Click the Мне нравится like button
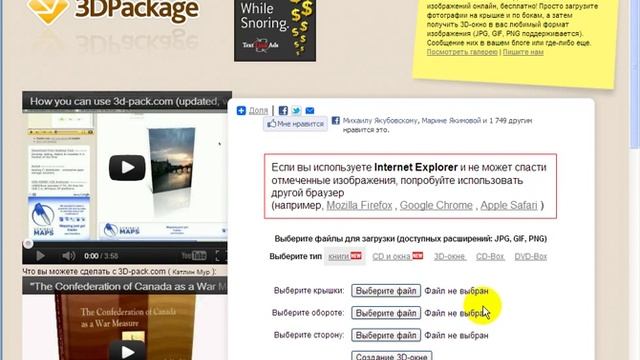Screen dimensions: 640x360 pyautogui.click(x=296, y=124)
